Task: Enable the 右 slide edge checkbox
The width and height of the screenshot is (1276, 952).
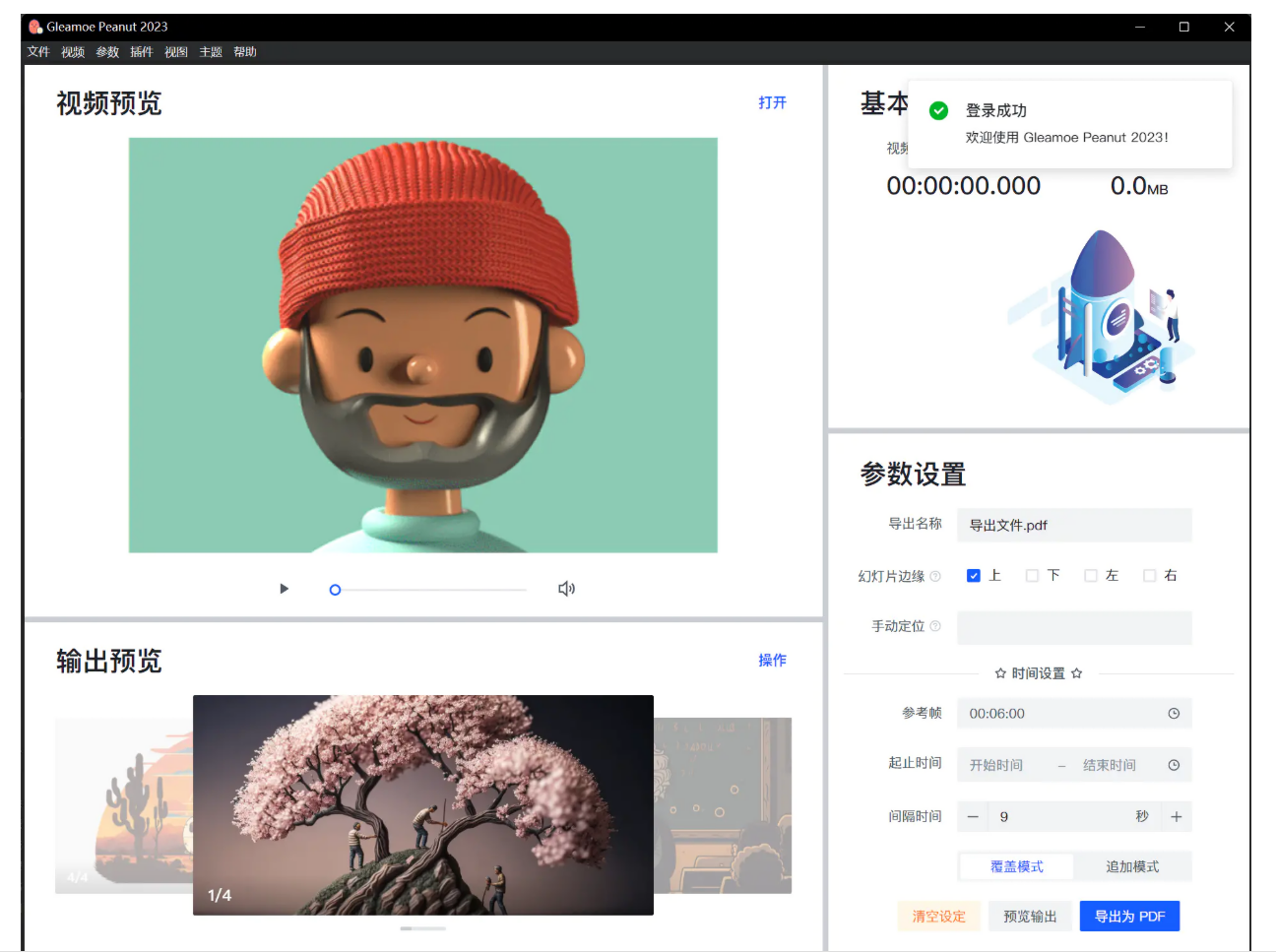Action: tap(1149, 576)
